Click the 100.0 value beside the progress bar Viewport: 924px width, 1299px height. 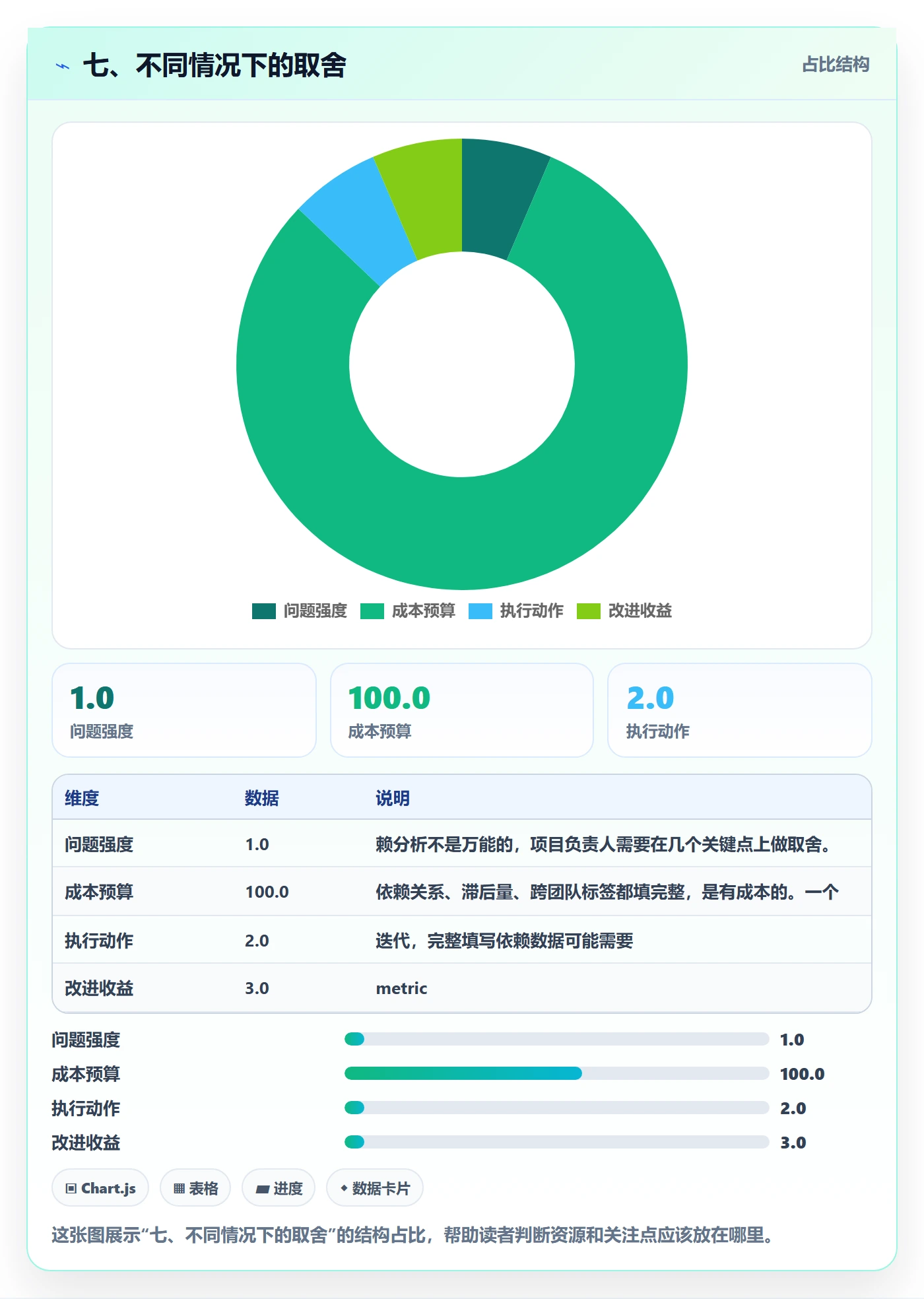(x=802, y=1074)
